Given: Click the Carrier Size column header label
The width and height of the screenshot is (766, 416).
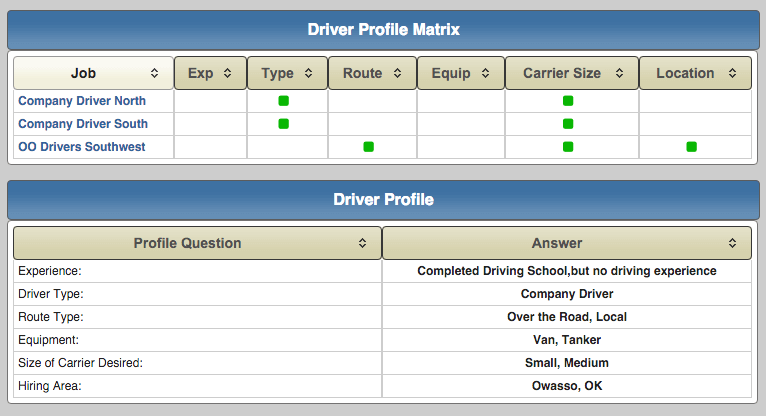Looking at the screenshot, I should pos(562,73).
